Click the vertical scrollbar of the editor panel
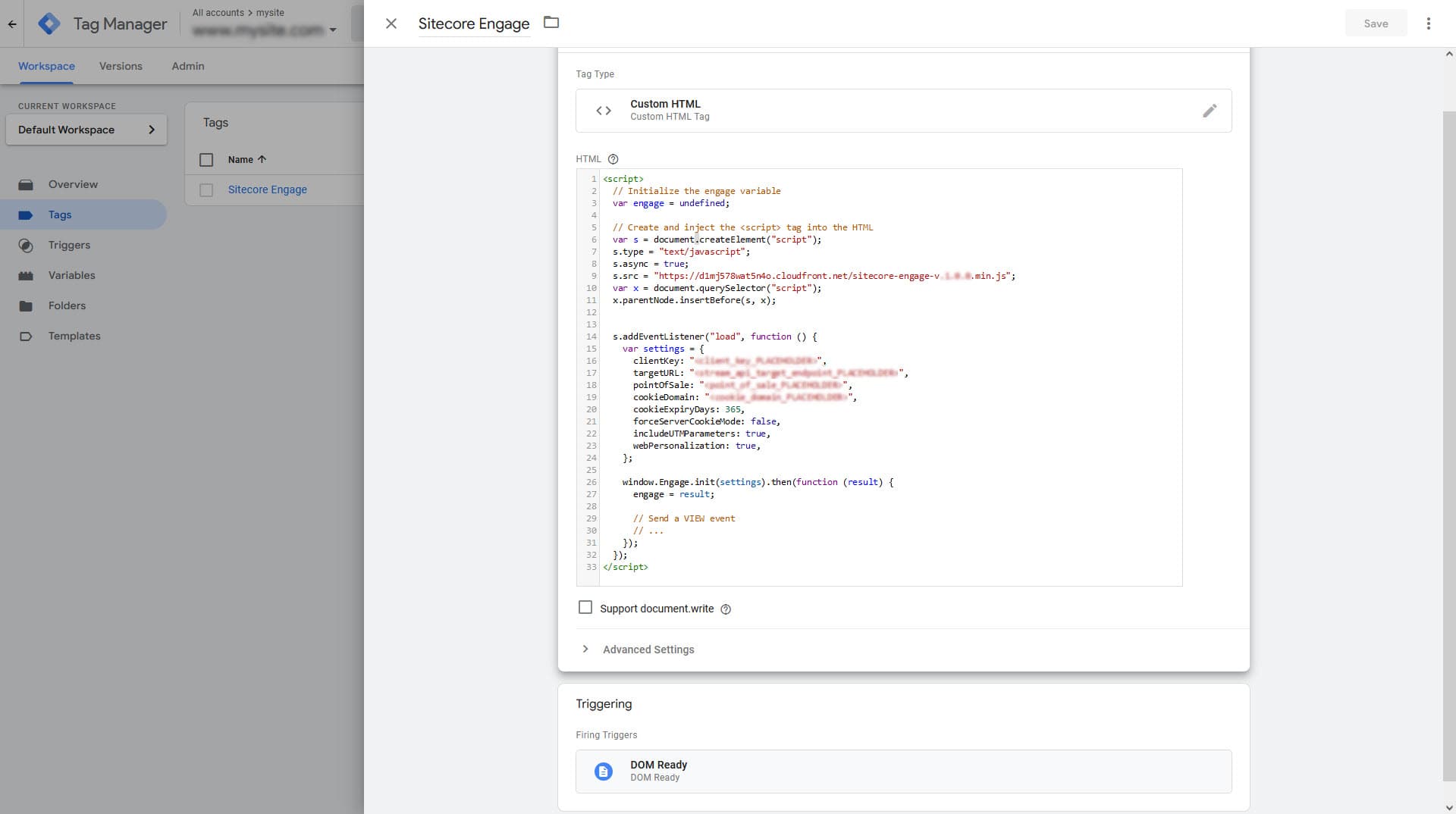1456x814 pixels. (1449, 446)
